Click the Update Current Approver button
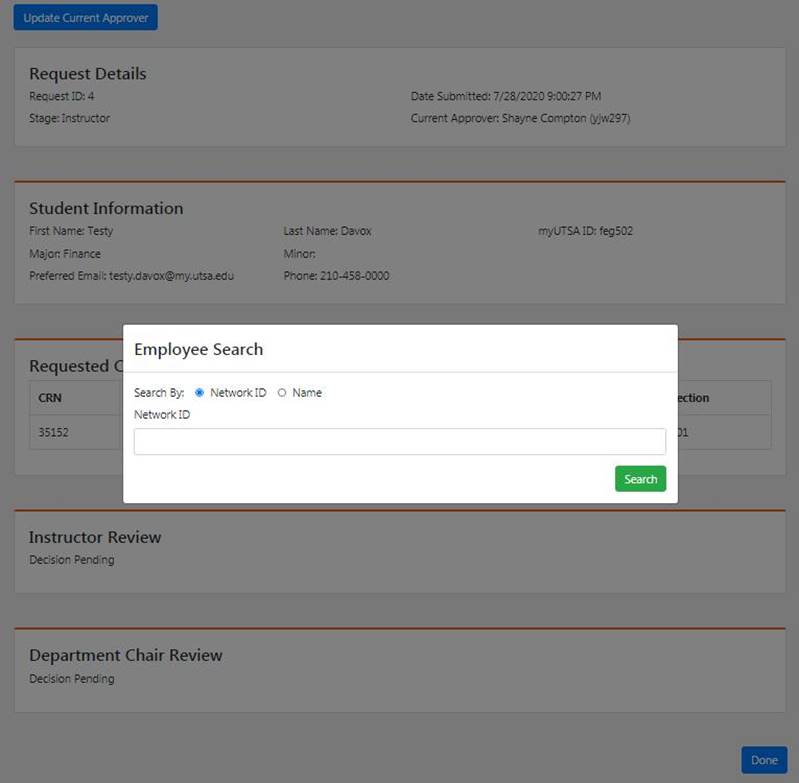The width and height of the screenshot is (799, 783). tap(85, 18)
